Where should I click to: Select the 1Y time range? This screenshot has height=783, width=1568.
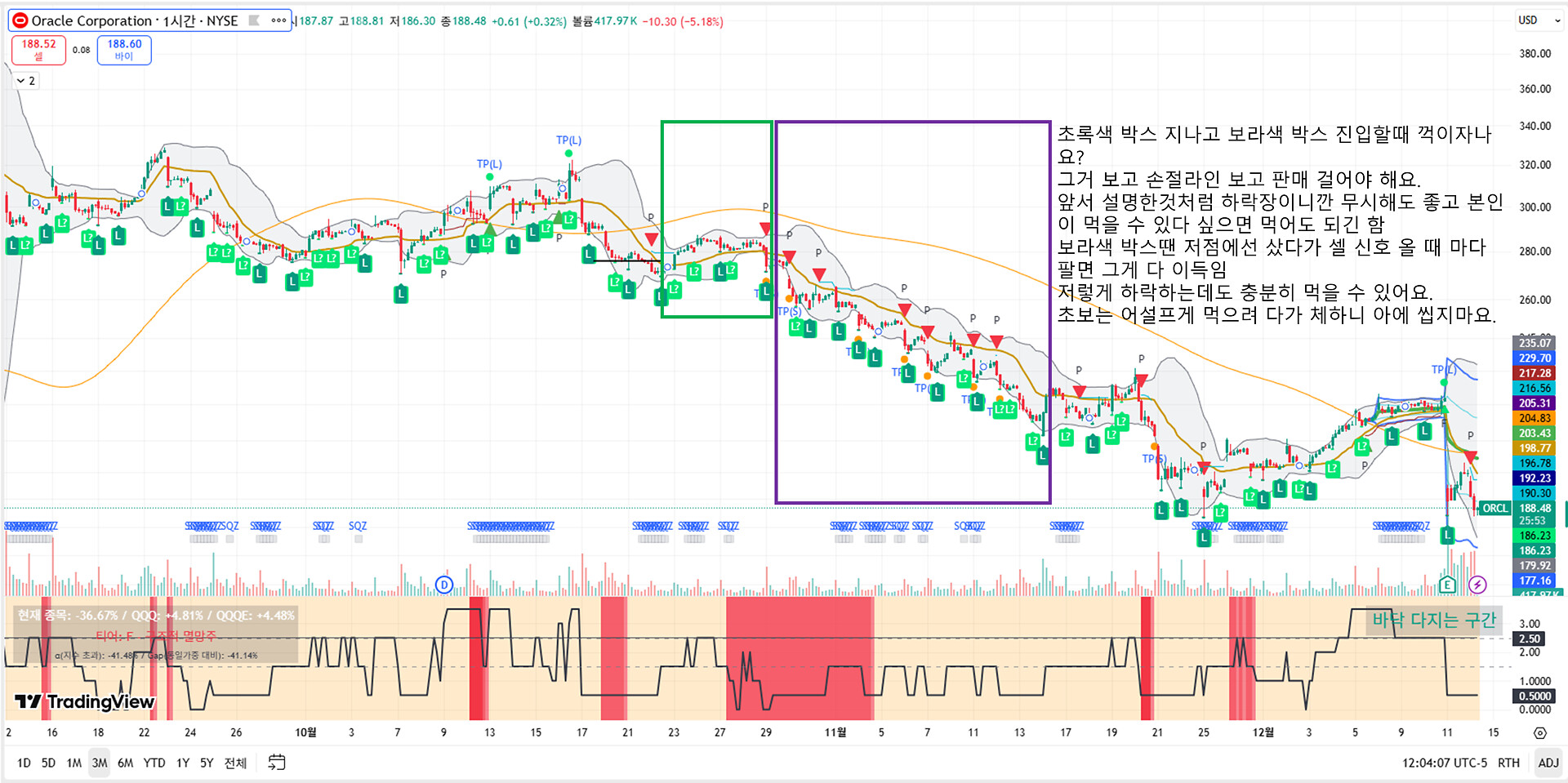[183, 763]
